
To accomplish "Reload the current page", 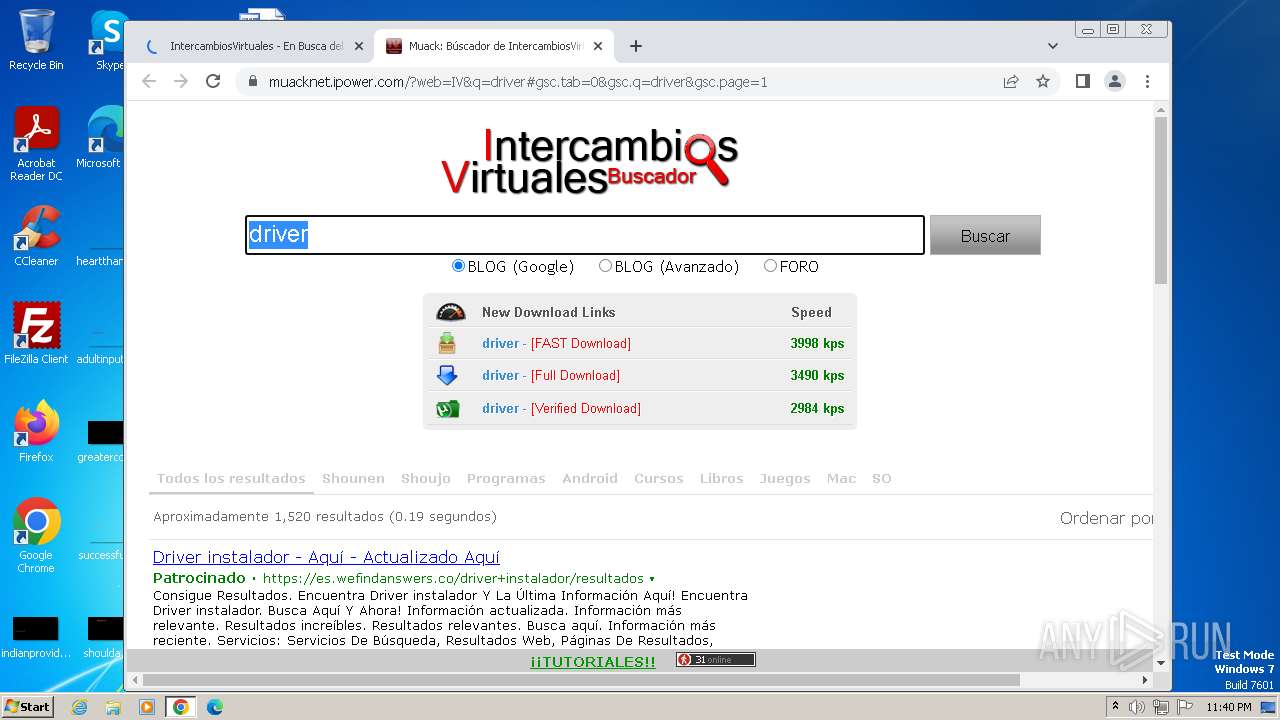I will 213,81.
